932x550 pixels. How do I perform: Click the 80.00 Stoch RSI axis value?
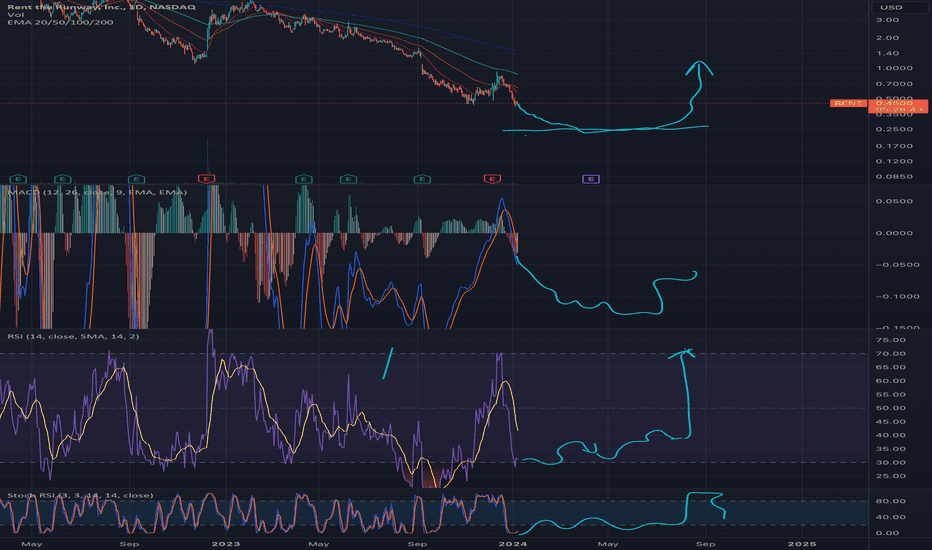(890, 501)
